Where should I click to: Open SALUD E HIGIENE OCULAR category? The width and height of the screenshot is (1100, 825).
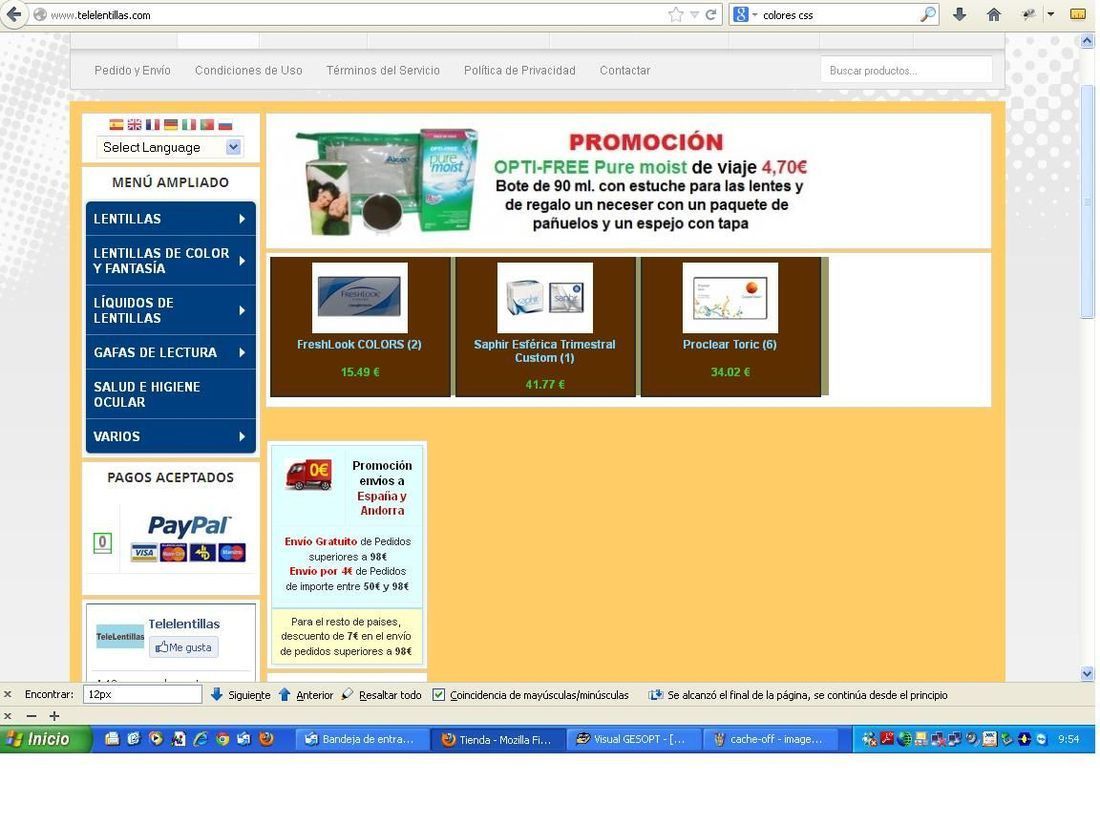click(x=170, y=394)
